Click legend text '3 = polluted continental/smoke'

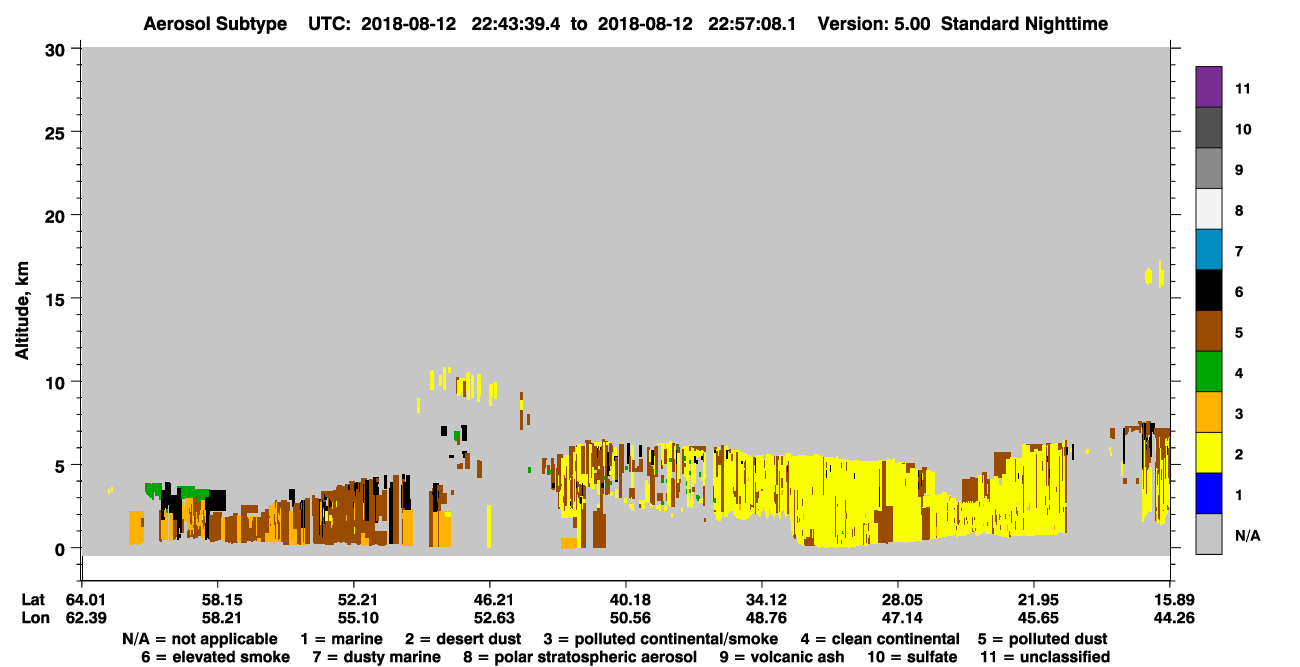[x=661, y=638]
